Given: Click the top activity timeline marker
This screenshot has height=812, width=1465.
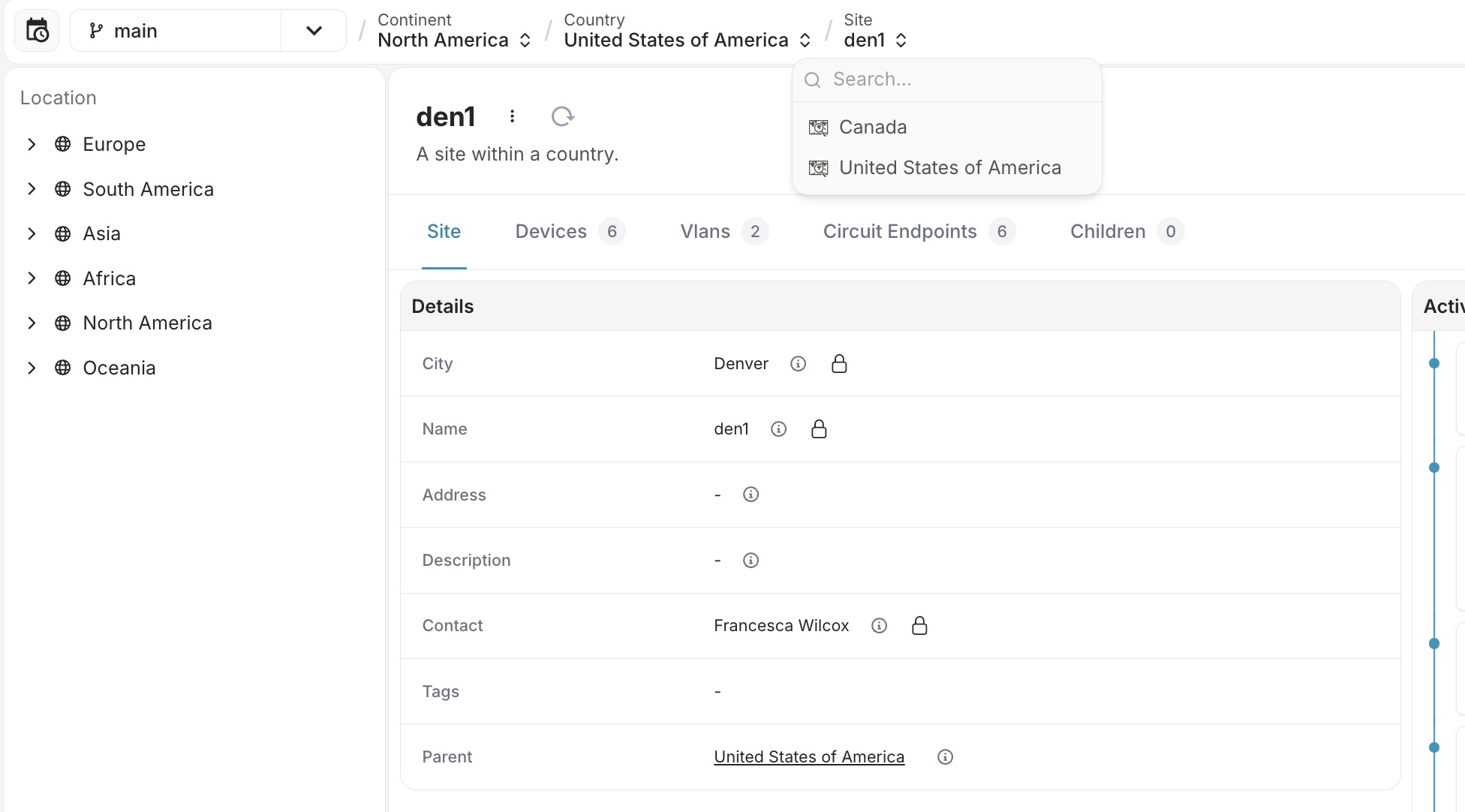Looking at the screenshot, I should 1433,363.
